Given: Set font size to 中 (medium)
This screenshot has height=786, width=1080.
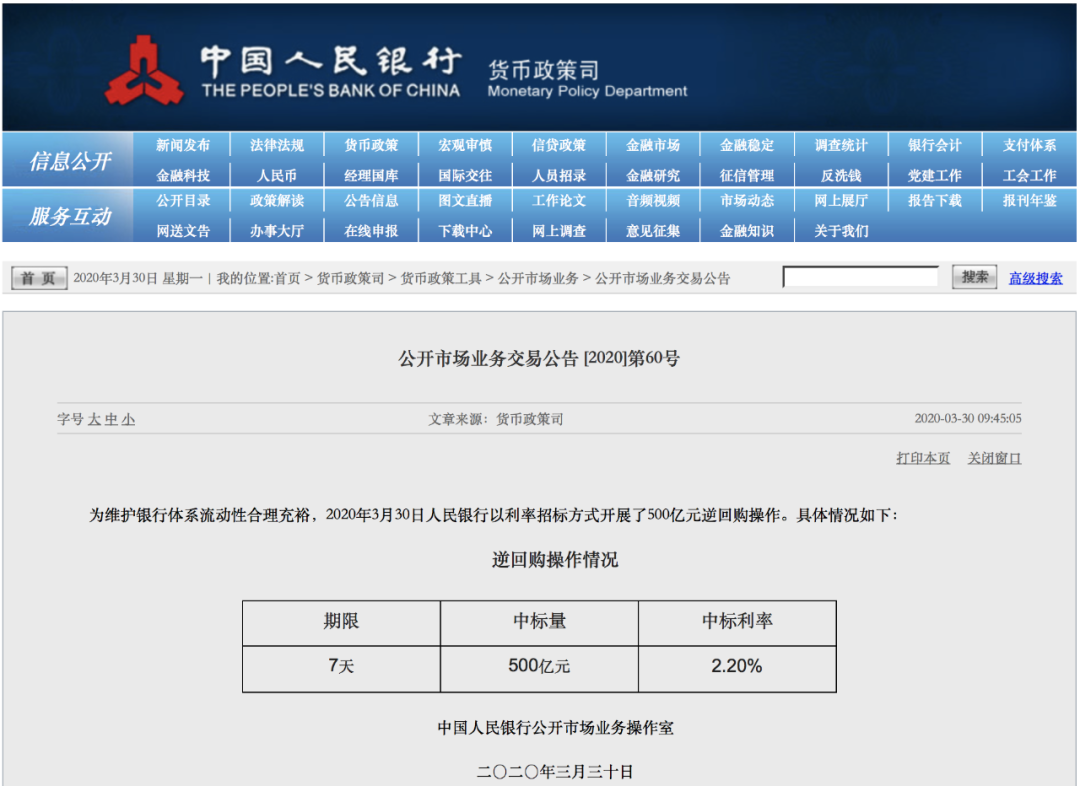Looking at the screenshot, I should (111, 420).
